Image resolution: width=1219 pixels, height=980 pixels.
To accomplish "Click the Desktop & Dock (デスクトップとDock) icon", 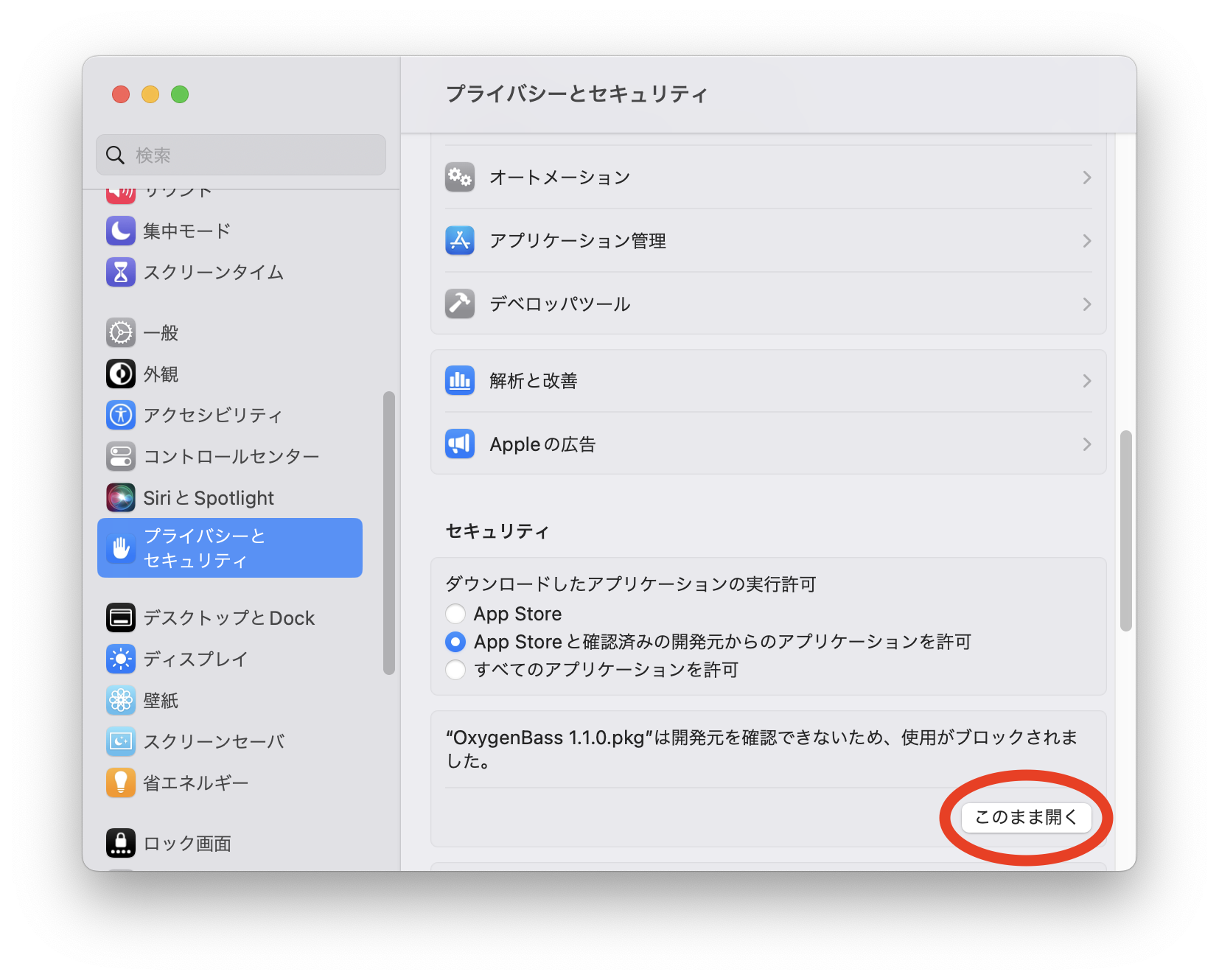I will coord(121,617).
